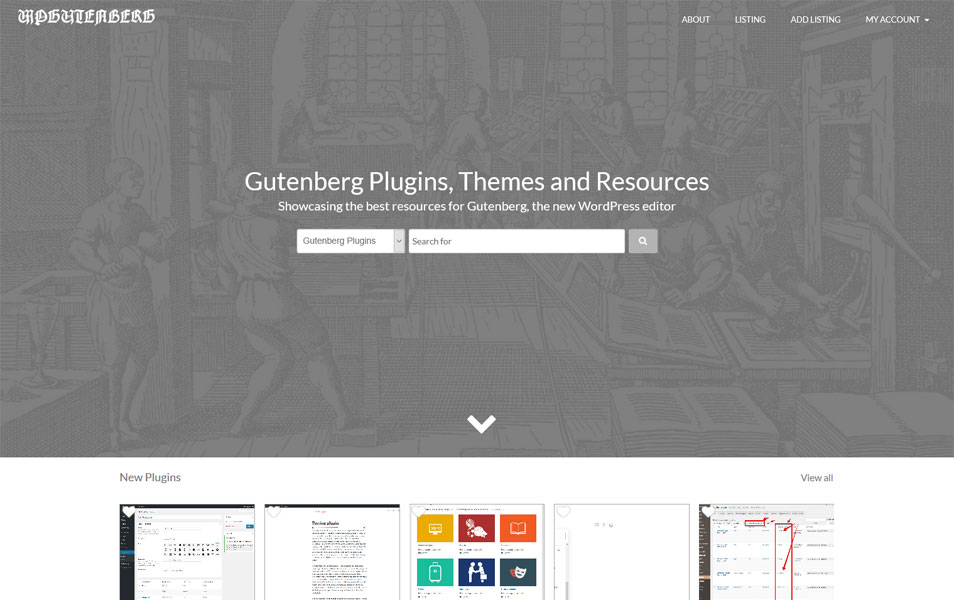954x600 pixels.
Task: Open the Gutenberg Plugins category dropdown
Action: coord(350,241)
